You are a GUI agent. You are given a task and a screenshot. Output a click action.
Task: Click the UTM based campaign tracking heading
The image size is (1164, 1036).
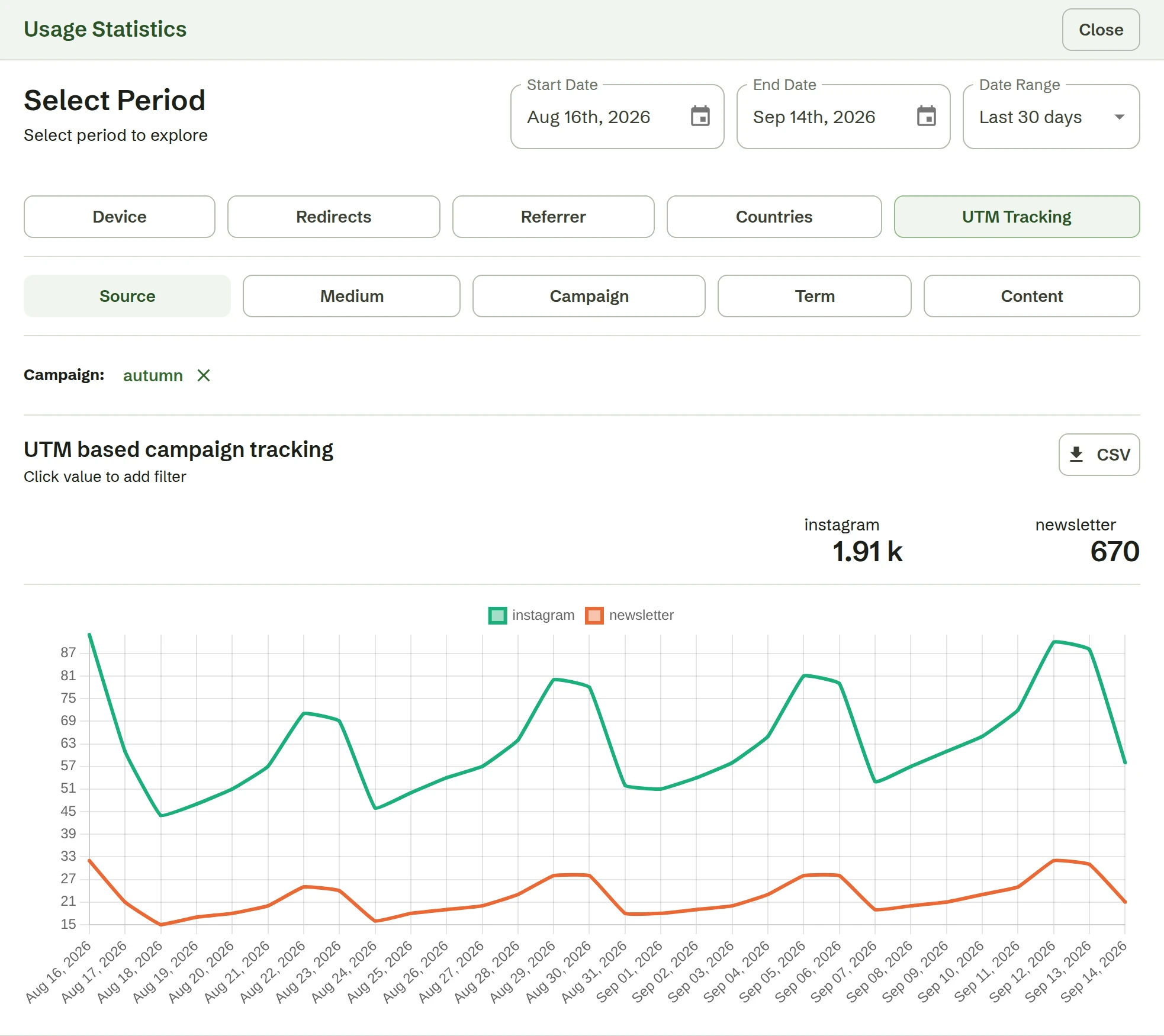click(178, 449)
